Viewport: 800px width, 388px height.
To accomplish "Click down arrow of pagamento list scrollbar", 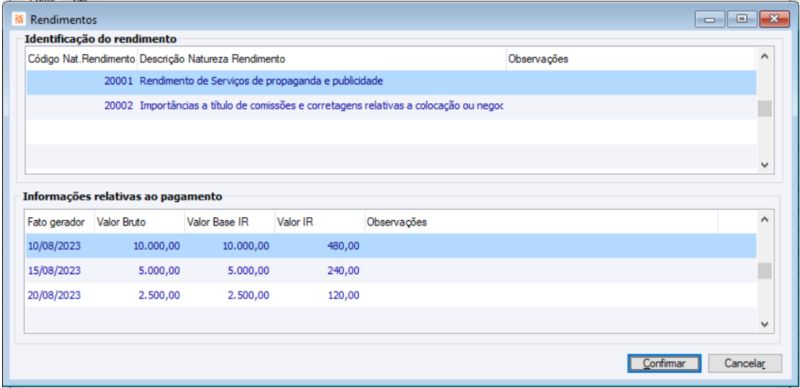I will pyautogui.click(x=764, y=324).
